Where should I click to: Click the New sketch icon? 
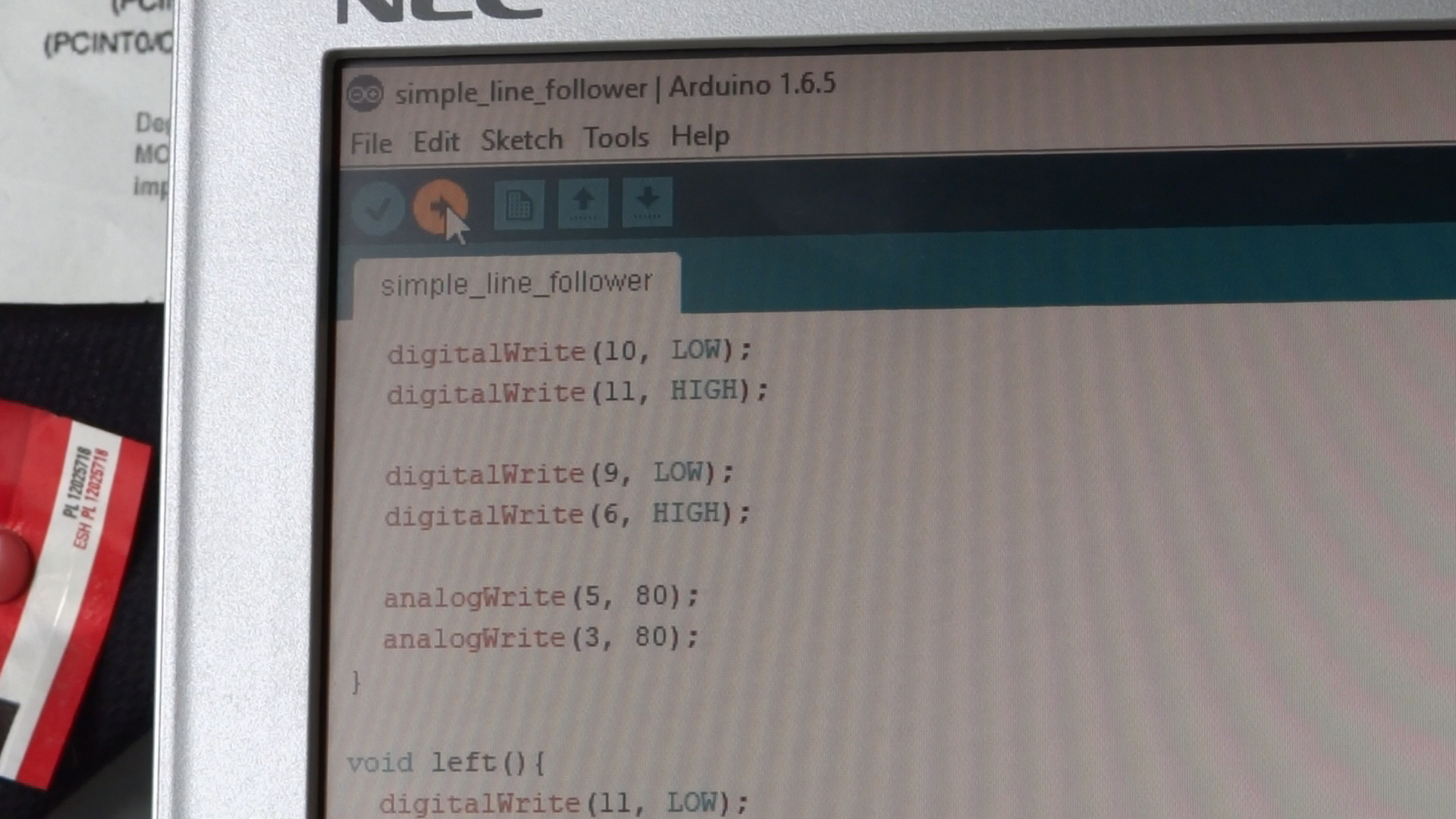519,204
